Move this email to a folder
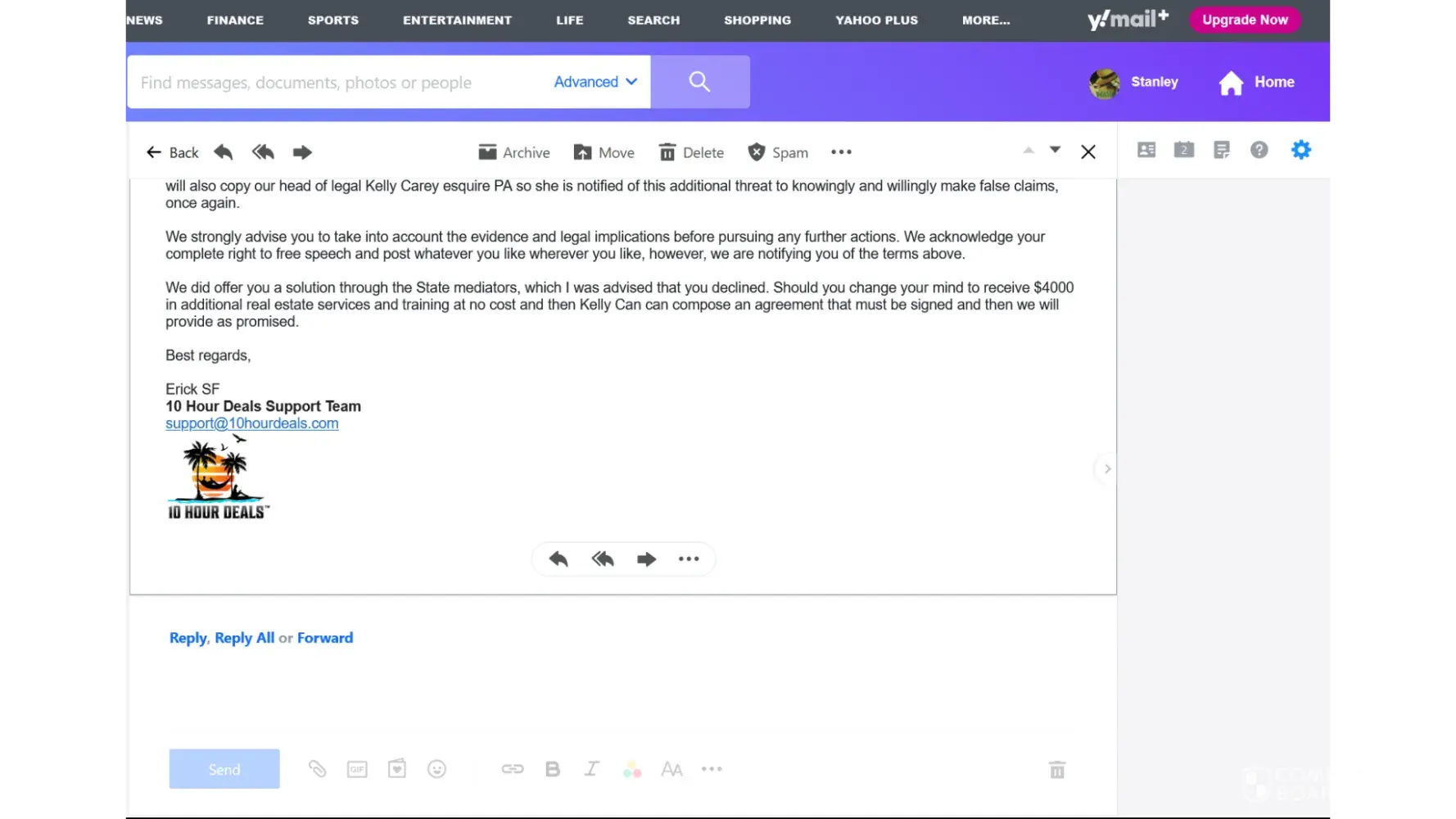Screen dimensions: 1456x819 (x=604, y=152)
